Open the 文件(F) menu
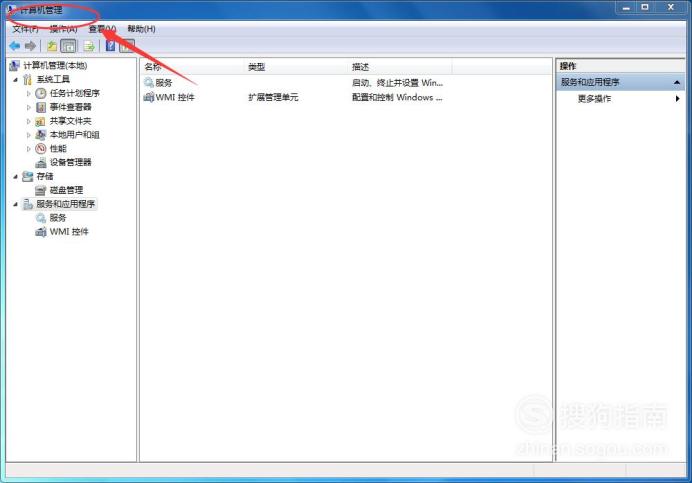Viewport: 692px width, 483px height. tap(25, 29)
